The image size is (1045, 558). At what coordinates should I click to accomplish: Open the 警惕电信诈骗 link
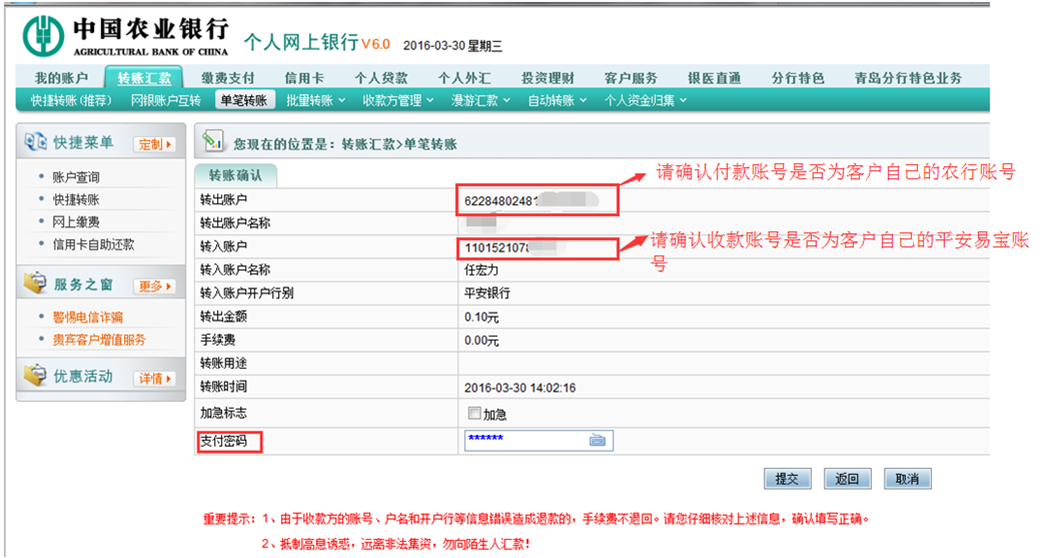tap(87, 317)
